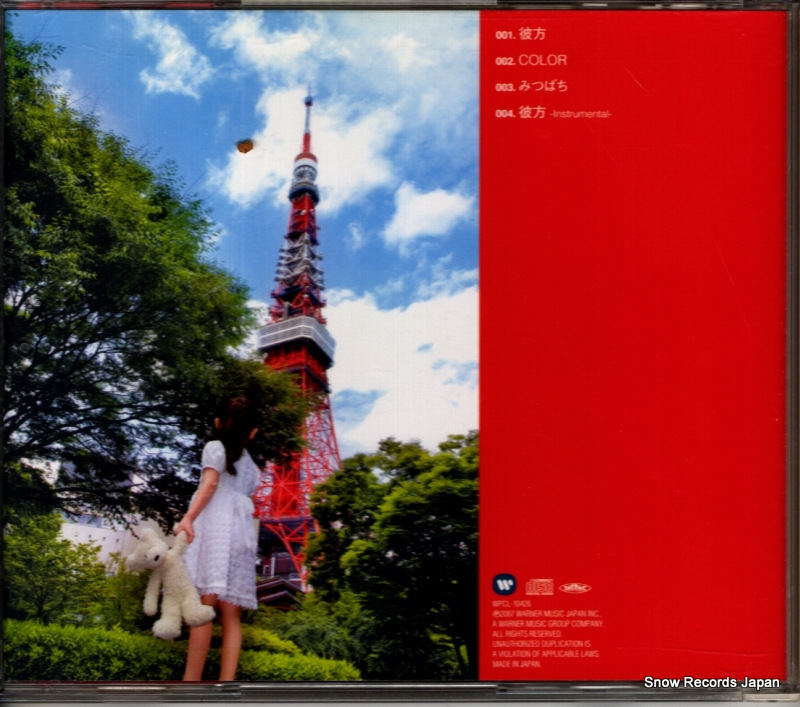Click the Tokyo Tower antenna tip
The image size is (800, 707).
[308, 101]
